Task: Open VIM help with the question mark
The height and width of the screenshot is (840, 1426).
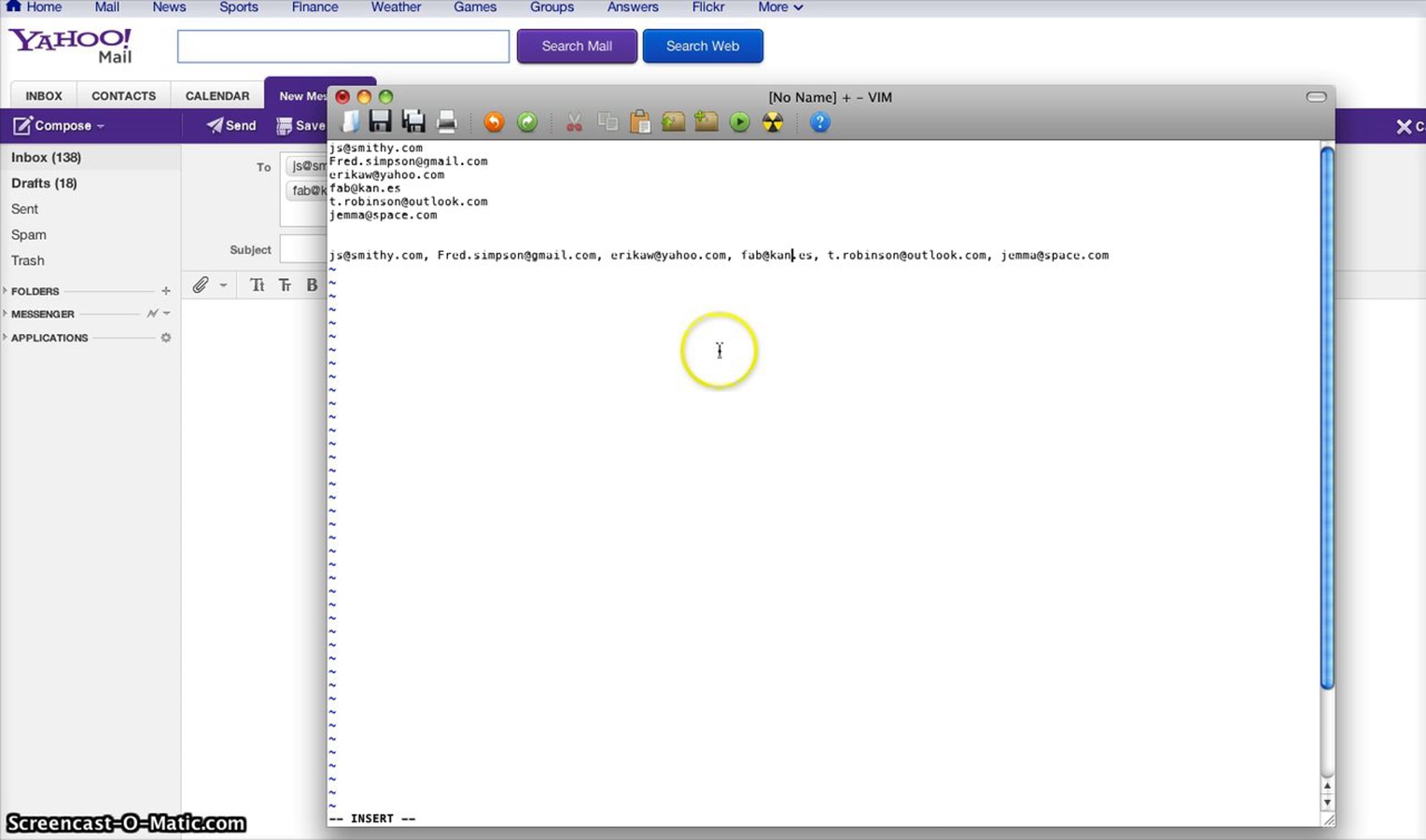Action: (x=819, y=122)
